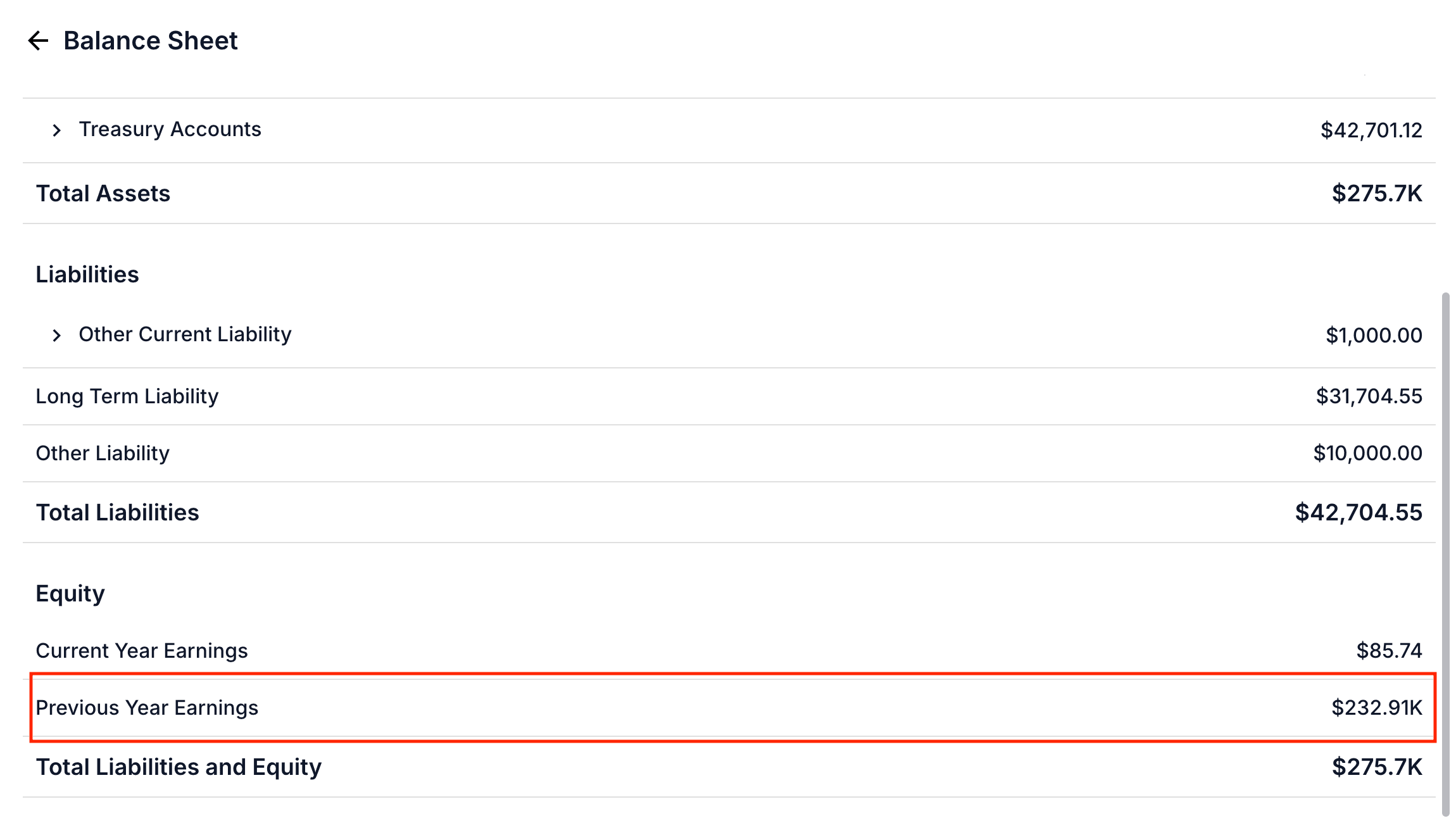Click the $10,000.00 other liability amount

tap(1367, 453)
